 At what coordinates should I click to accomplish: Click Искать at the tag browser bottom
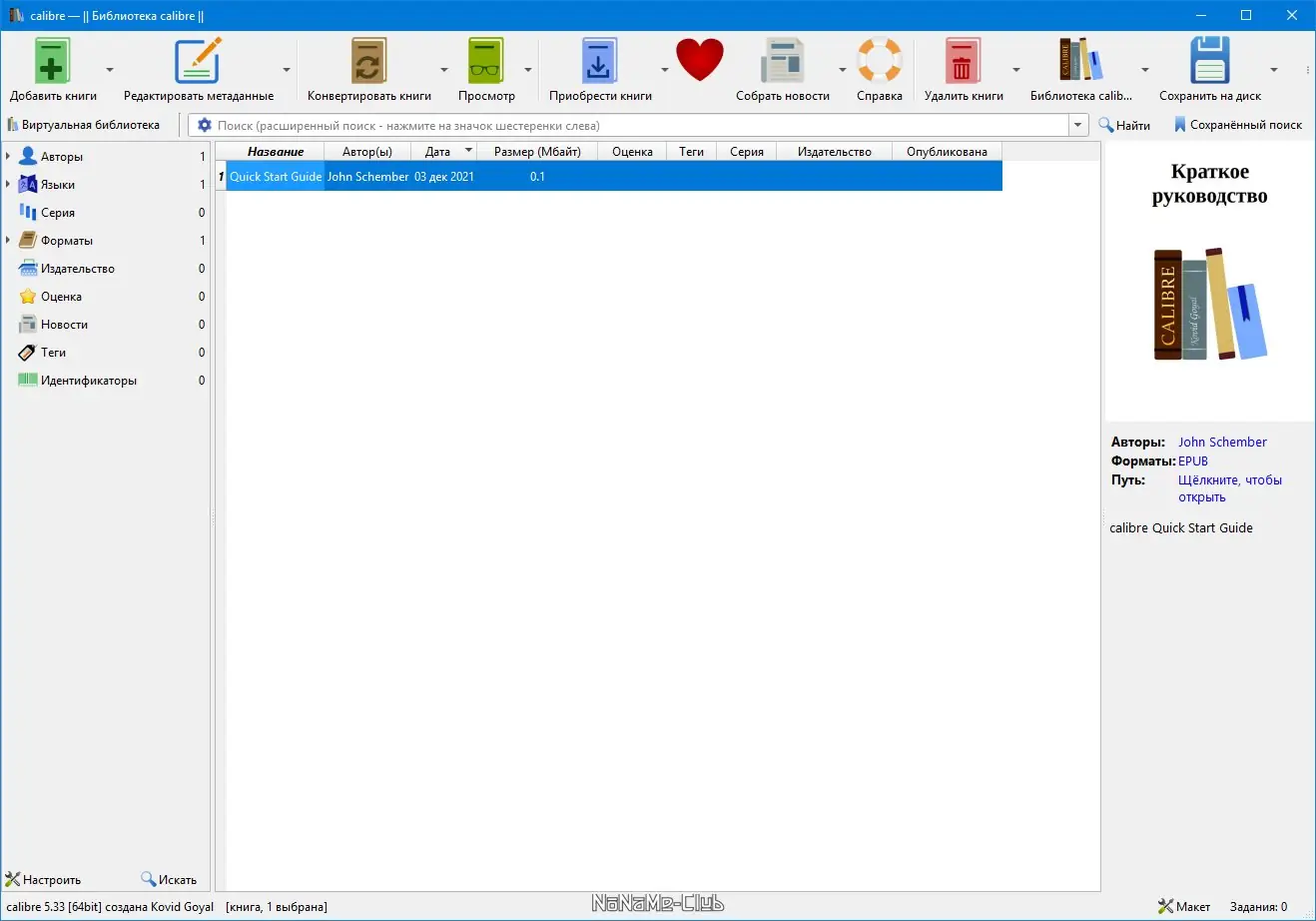click(169, 880)
